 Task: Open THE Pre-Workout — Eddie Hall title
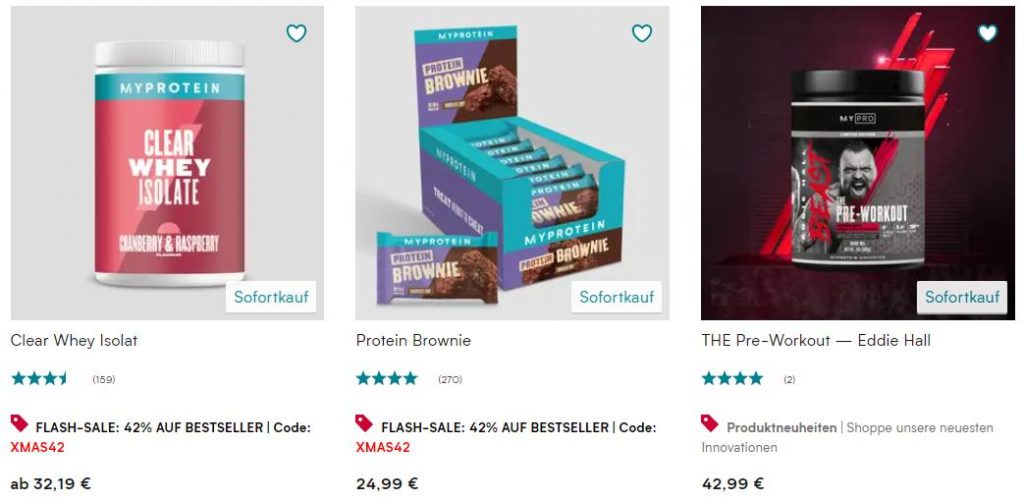[816, 340]
